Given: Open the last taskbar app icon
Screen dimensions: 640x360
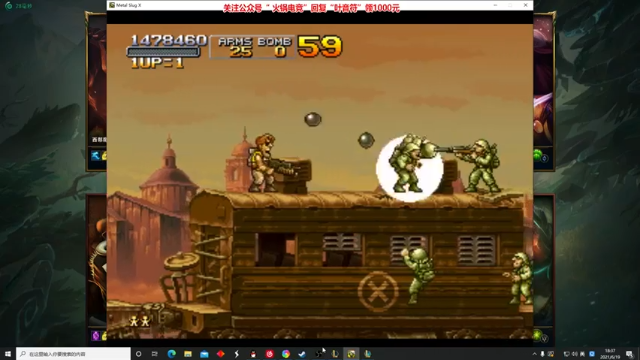Looking at the screenshot, I should 368,354.
